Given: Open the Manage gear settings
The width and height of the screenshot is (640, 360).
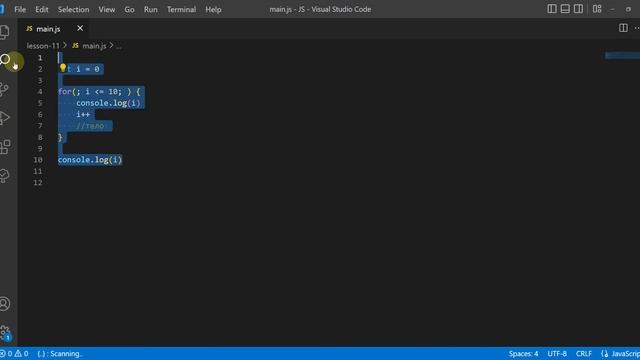Looking at the screenshot, I should tap(5, 333).
